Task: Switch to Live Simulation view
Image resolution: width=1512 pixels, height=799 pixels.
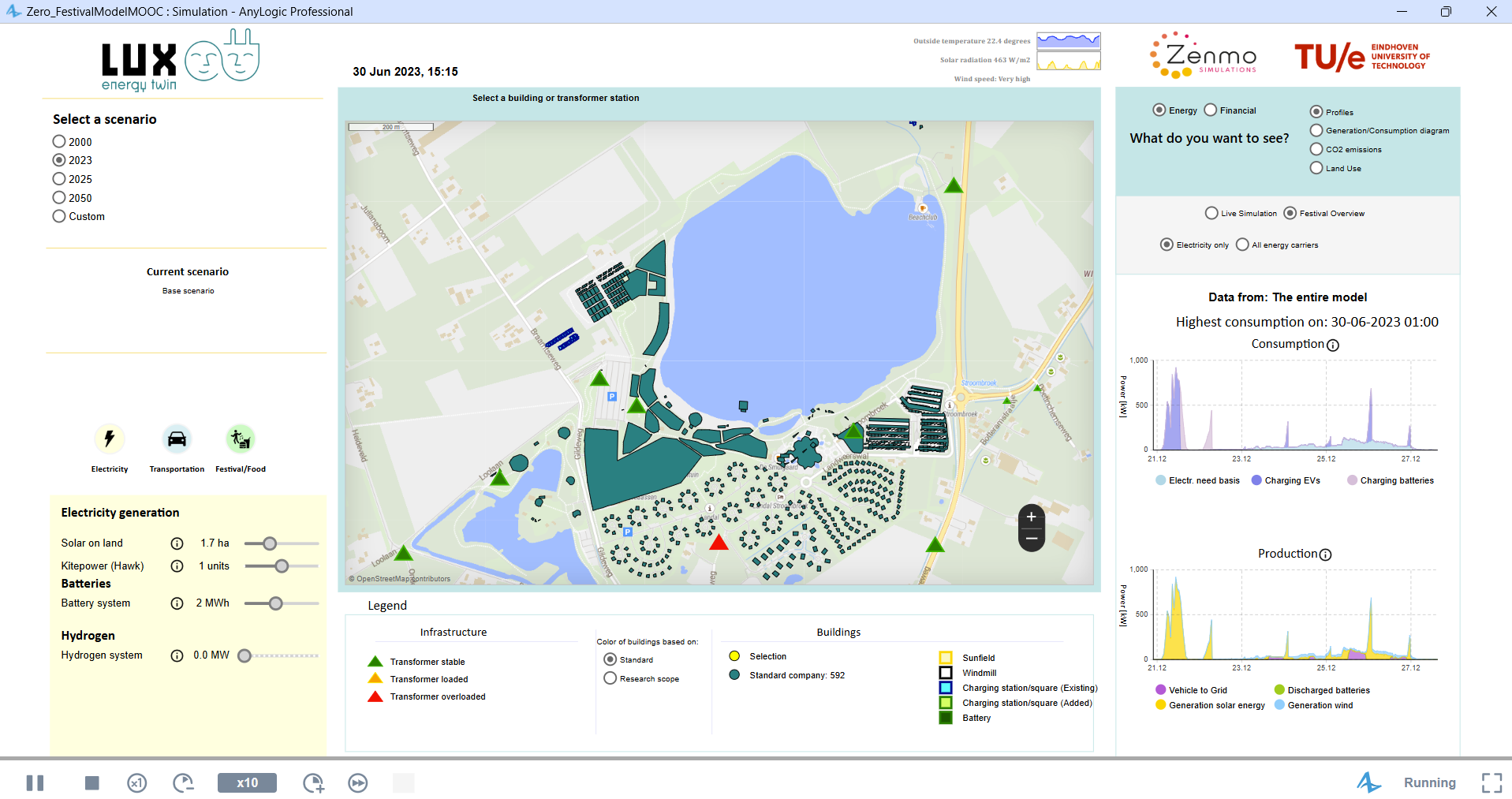Action: (1211, 213)
